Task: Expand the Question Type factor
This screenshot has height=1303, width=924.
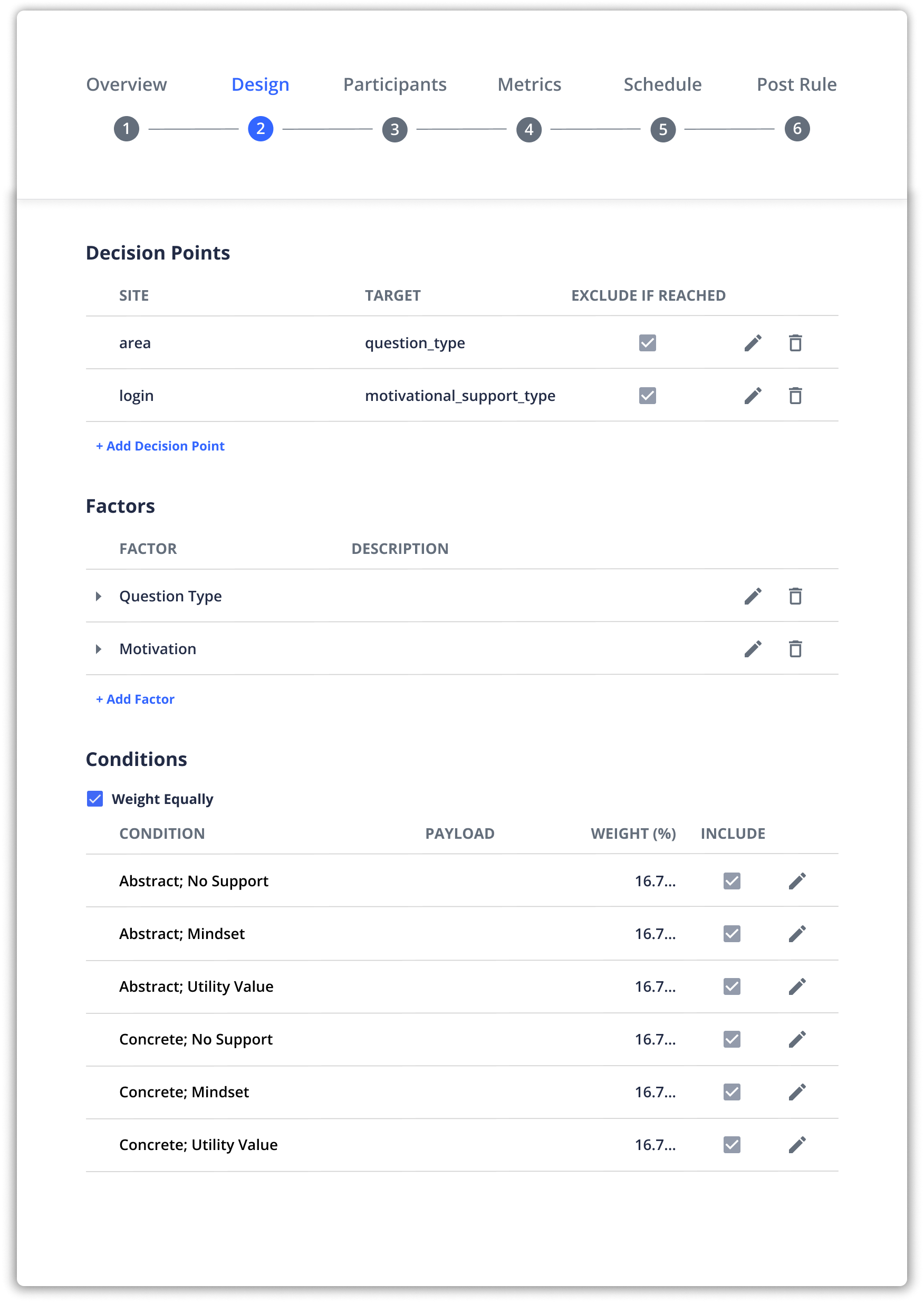Action: 98,596
